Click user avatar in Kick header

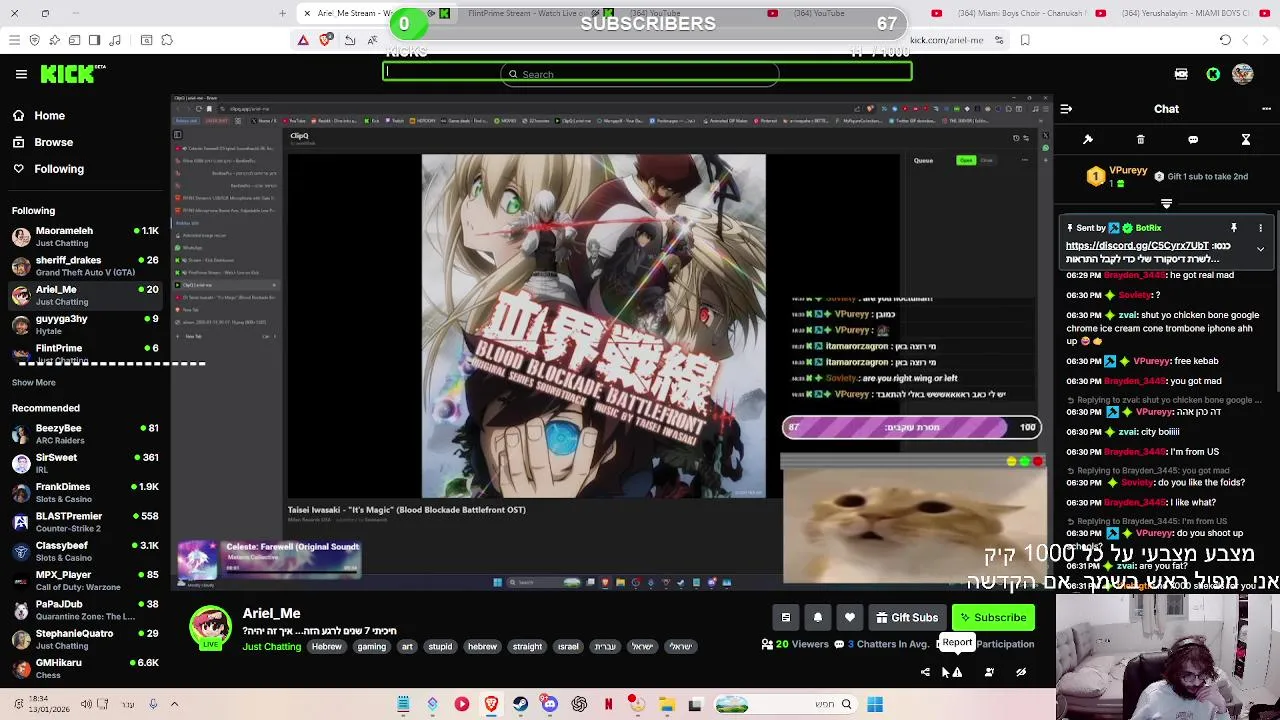click(x=1243, y=74)
